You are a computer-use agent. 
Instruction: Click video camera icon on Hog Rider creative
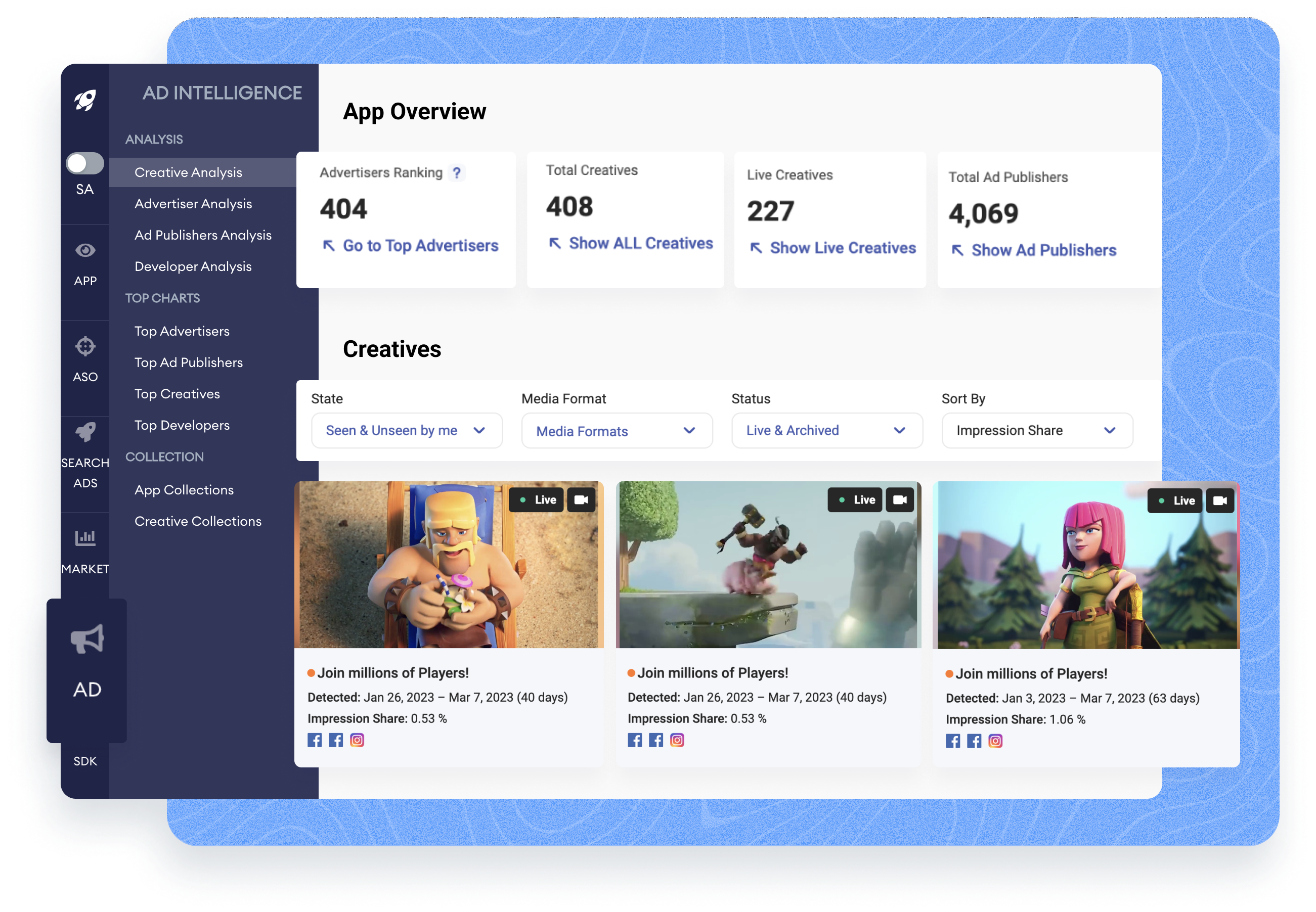point(900,500)
